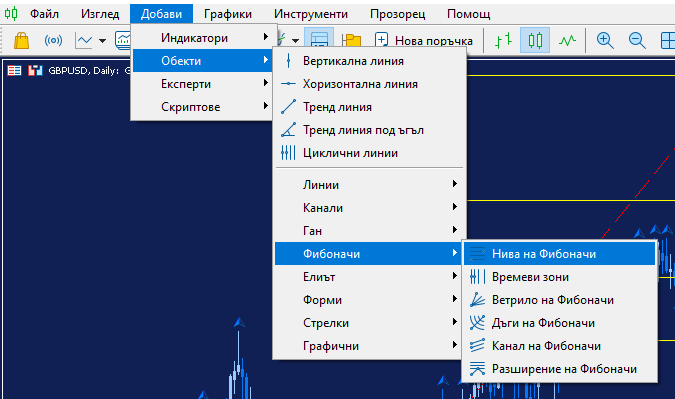The image size is (675, 399).
Task: Choose Канал на Фибоначи
Action: pyautogui.click(x=559, y=346)
